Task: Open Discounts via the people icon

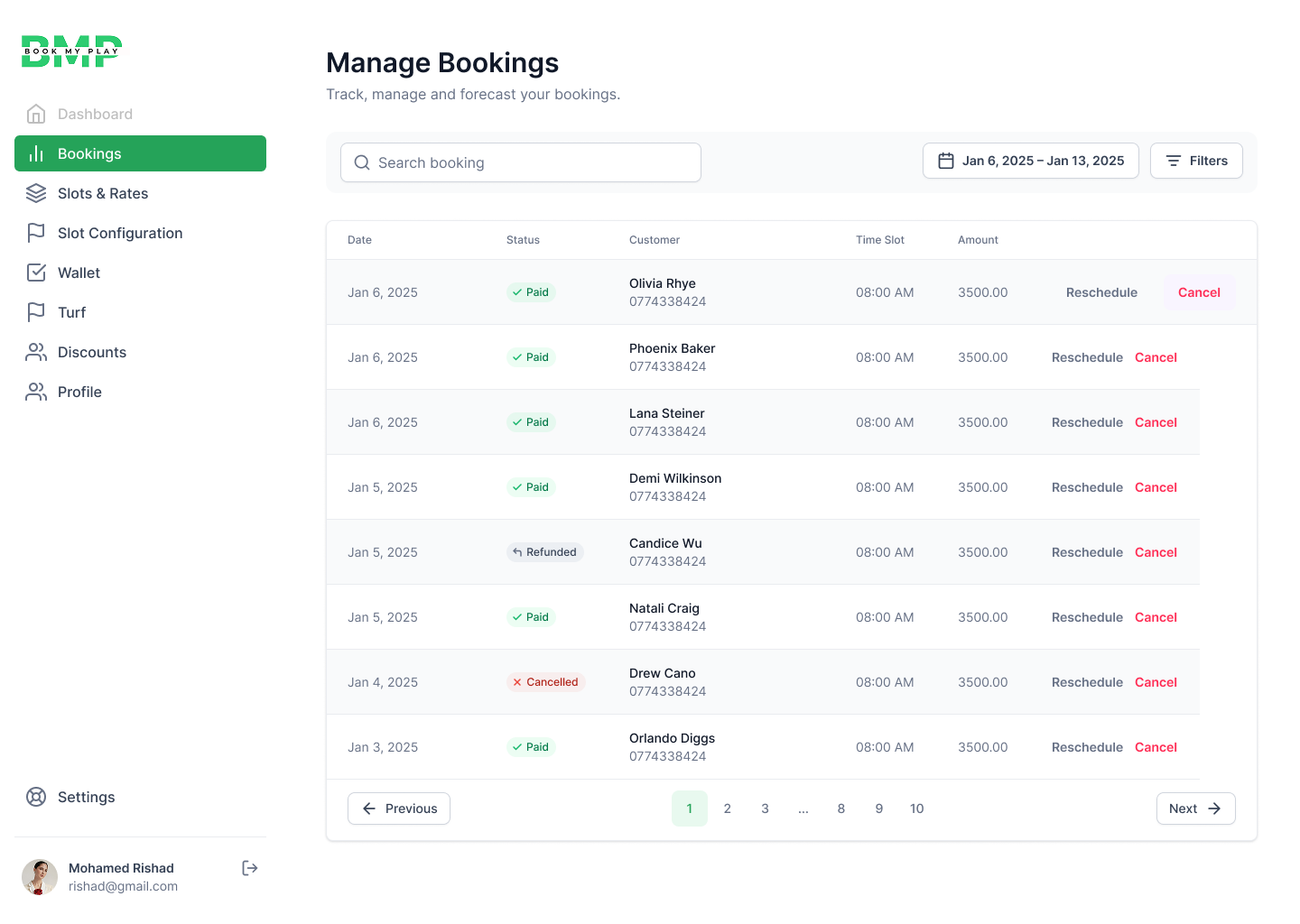Action: [x=36, y=352]
